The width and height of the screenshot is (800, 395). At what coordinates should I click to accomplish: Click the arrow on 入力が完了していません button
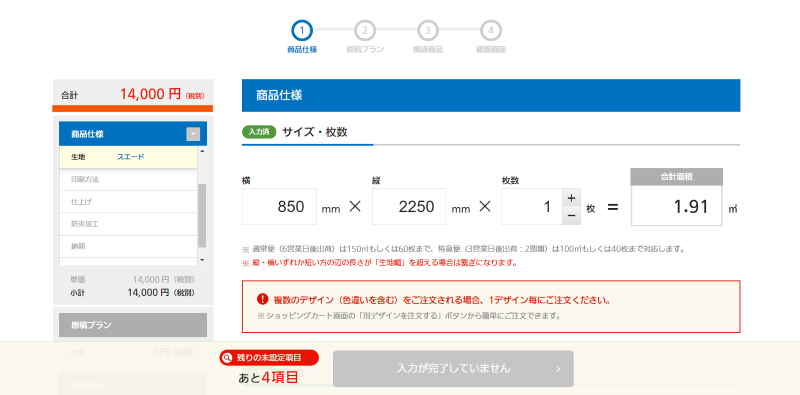coord(558,369)
